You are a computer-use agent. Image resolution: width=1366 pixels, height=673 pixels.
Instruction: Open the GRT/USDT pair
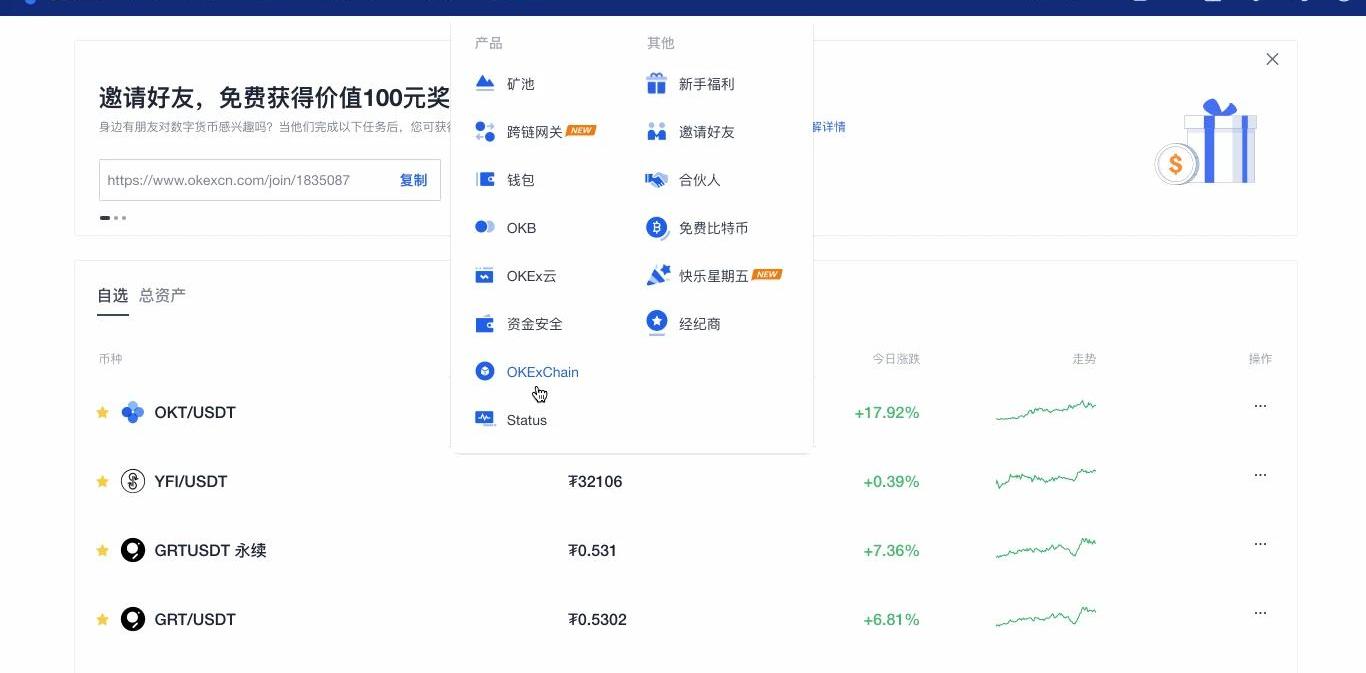[x=195, y=619]
